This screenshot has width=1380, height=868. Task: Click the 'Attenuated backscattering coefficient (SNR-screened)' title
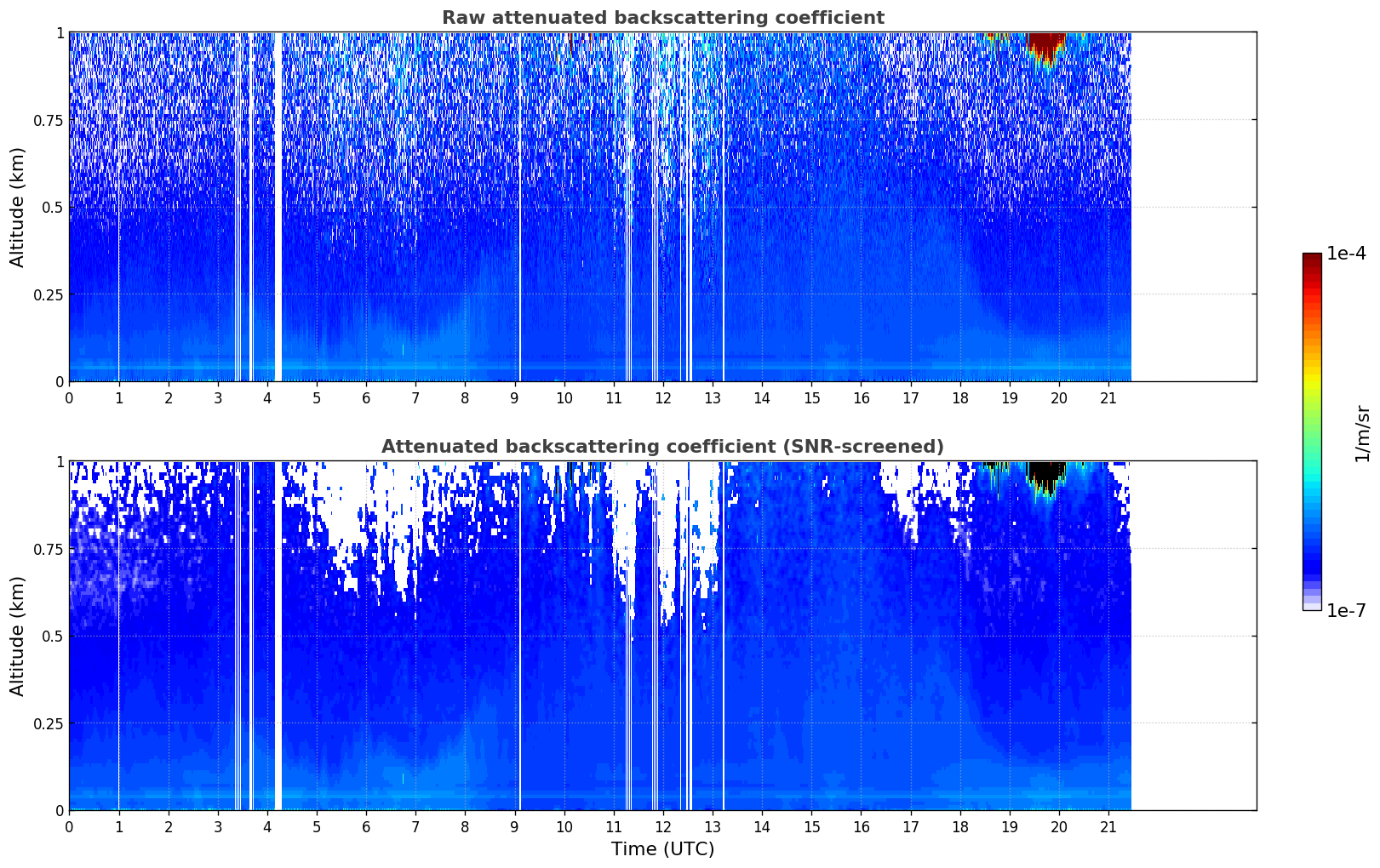pyautogui.click(x=662, y=447)
